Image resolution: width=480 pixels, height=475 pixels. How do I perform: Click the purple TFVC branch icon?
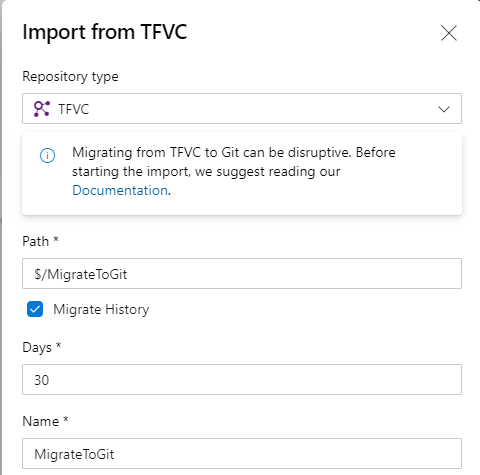(x=42, y=109)
